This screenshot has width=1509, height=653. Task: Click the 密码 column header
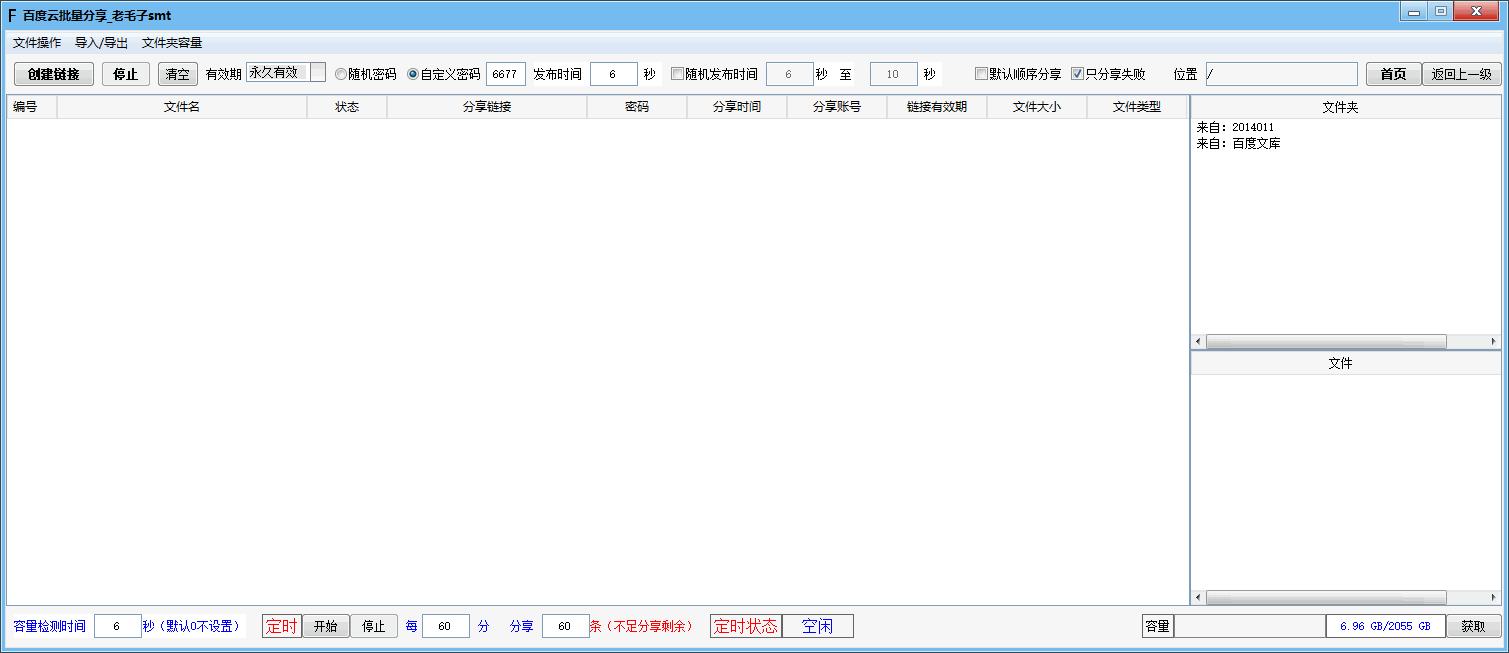pos(637,107)
